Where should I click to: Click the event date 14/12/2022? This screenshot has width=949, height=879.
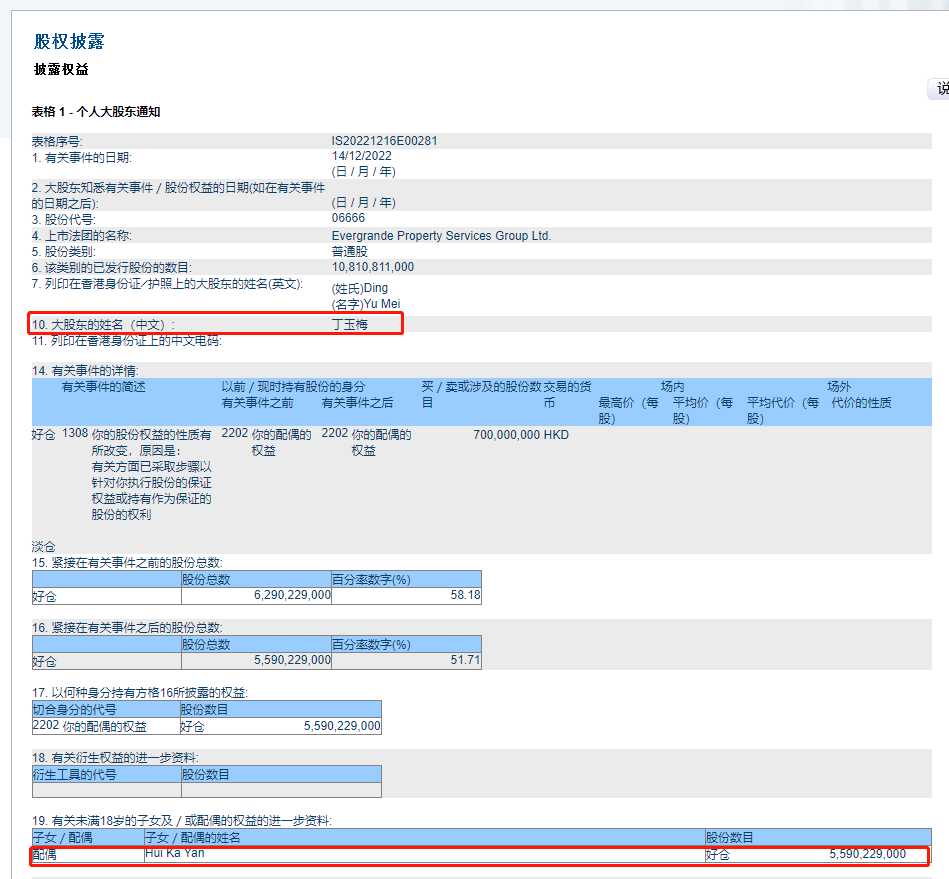(361, 157)
